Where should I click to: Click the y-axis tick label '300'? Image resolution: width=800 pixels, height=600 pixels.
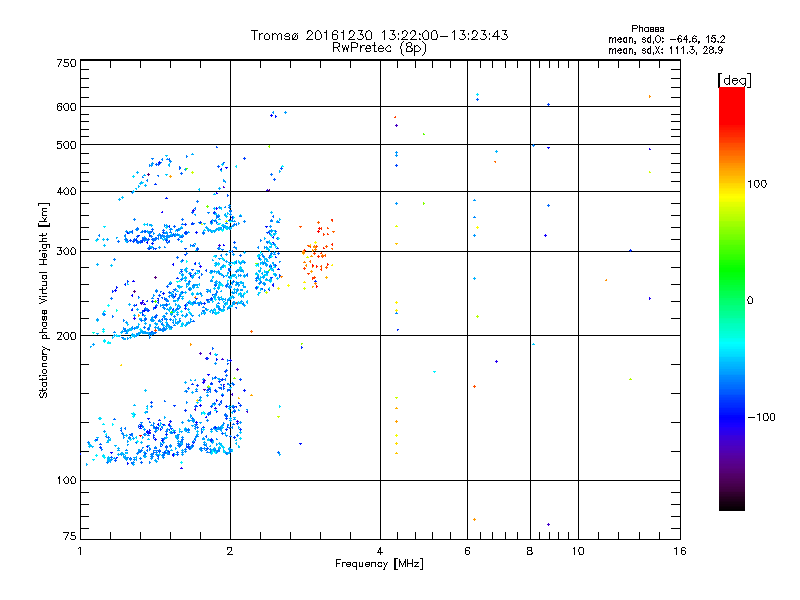click(66, 251)
